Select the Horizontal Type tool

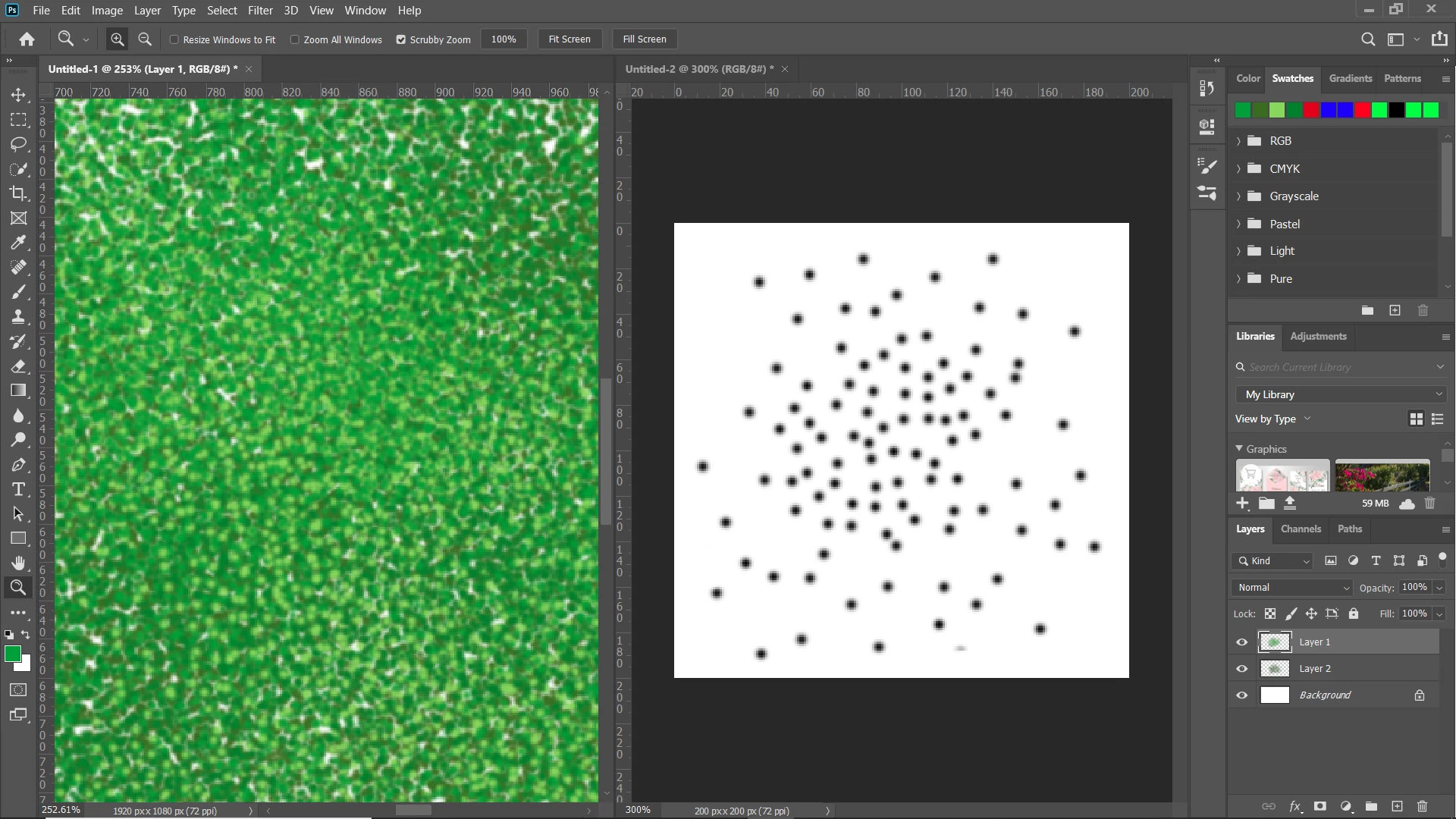(18, 489)
